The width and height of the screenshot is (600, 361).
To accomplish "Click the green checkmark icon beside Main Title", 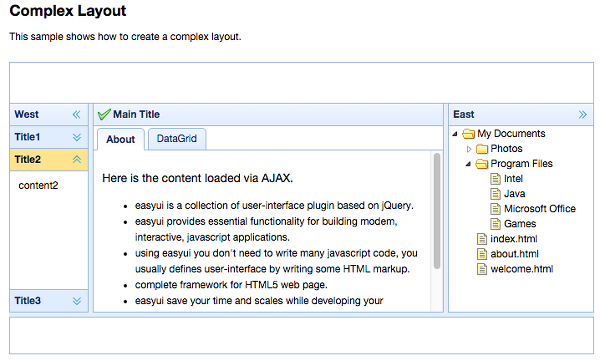I will tap(104, 114).
